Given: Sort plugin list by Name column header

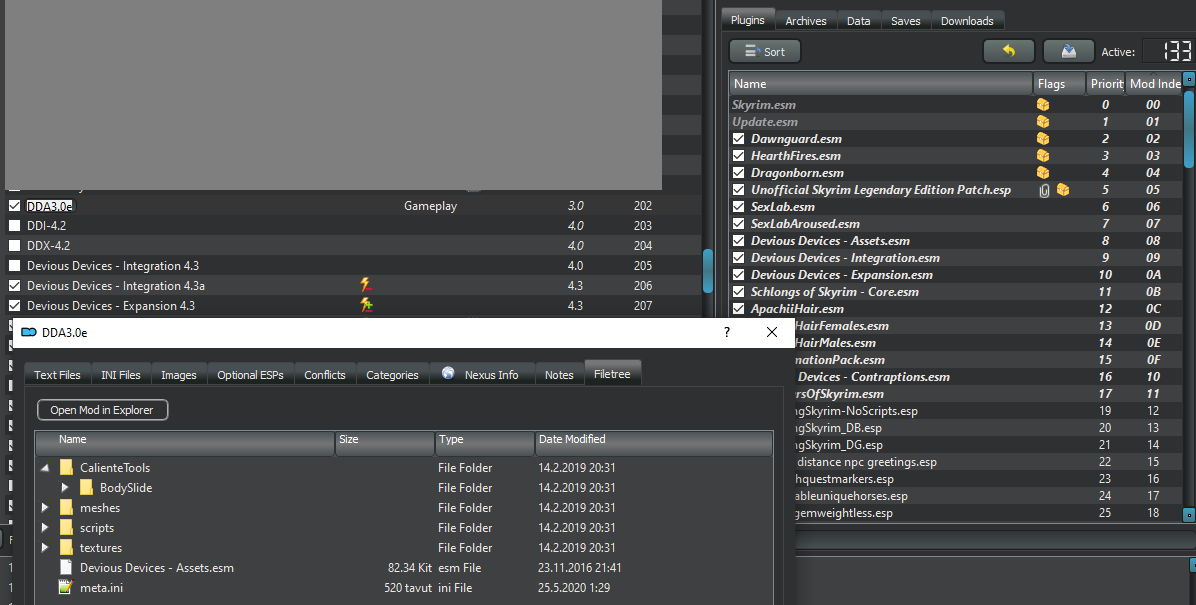Looking at the screenshot, I should point(881,84).
